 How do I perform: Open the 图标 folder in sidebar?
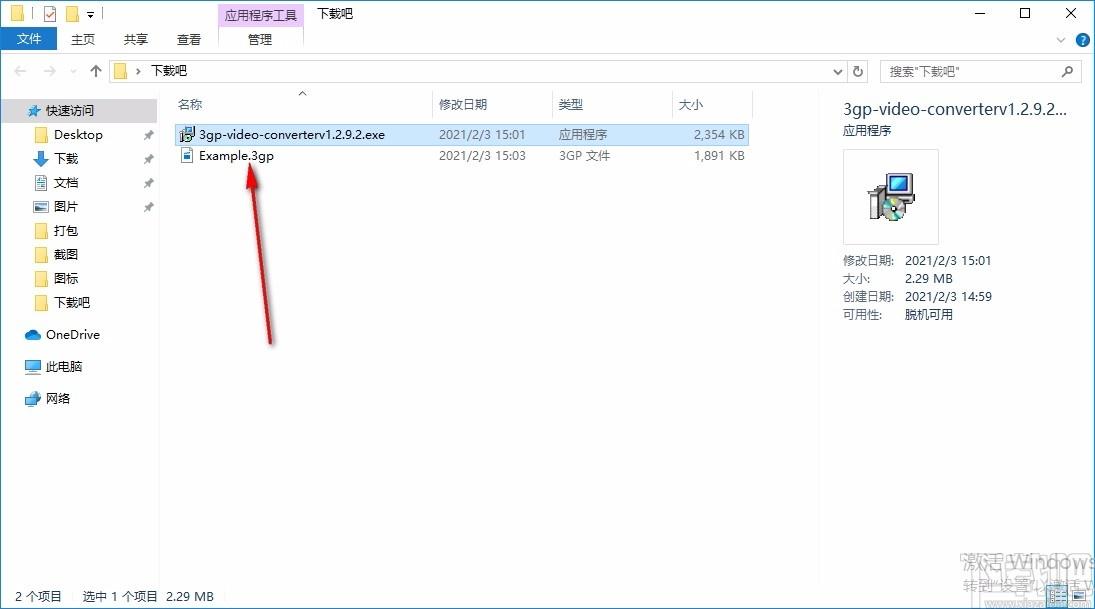(x=66, y=278)
